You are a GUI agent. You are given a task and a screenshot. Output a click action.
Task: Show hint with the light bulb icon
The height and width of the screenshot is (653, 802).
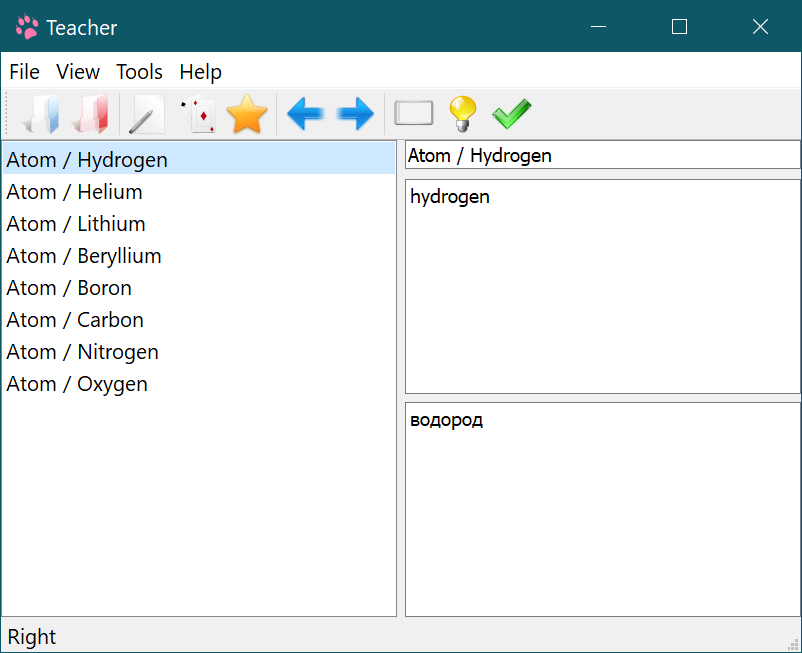462,113
